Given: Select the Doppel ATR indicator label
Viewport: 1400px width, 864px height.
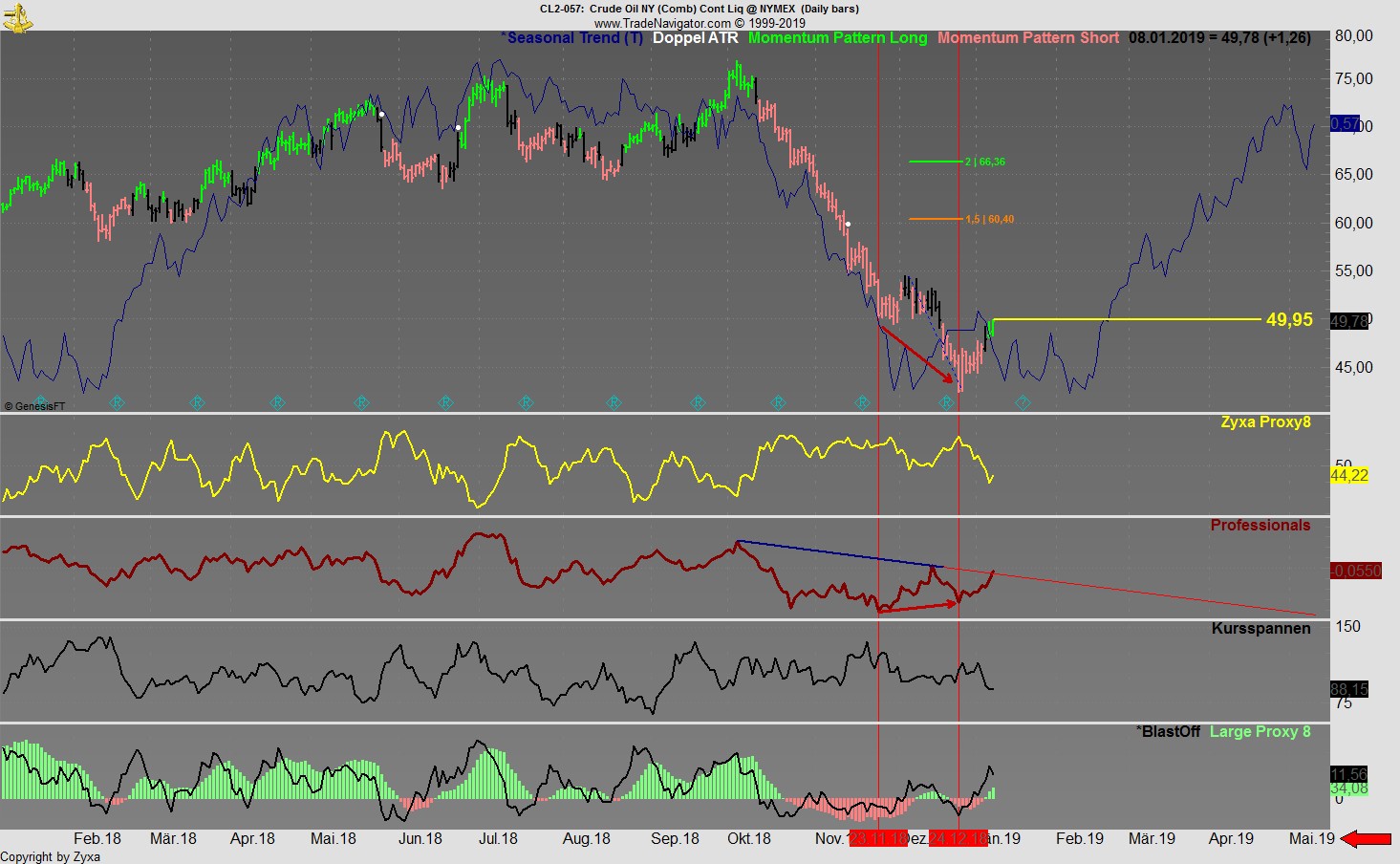Looking at the screenshot, I should click(695, 38).
